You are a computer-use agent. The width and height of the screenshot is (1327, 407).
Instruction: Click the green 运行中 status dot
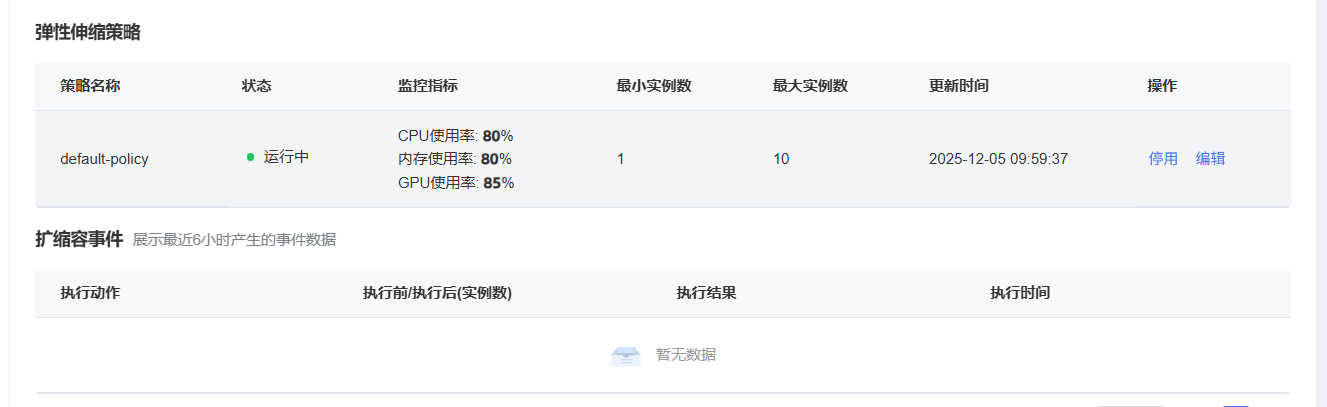[250, 157]
